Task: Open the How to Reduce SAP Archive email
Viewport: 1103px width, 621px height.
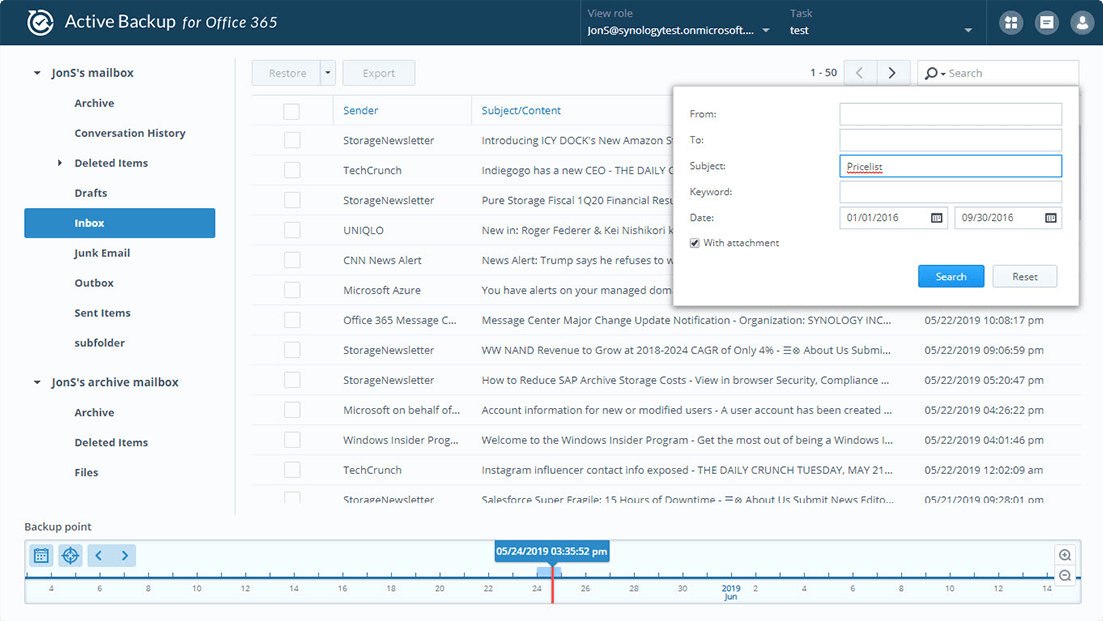Action: tap(666, 380)
